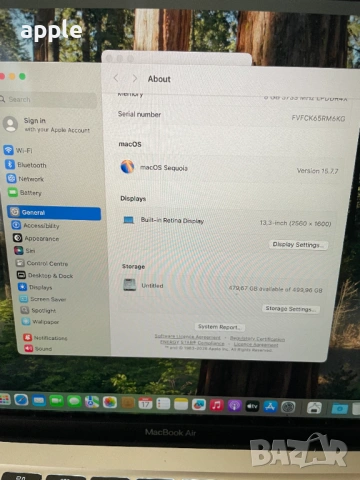
Task: Click the Storage Settings button
Action: click(291, 309)
